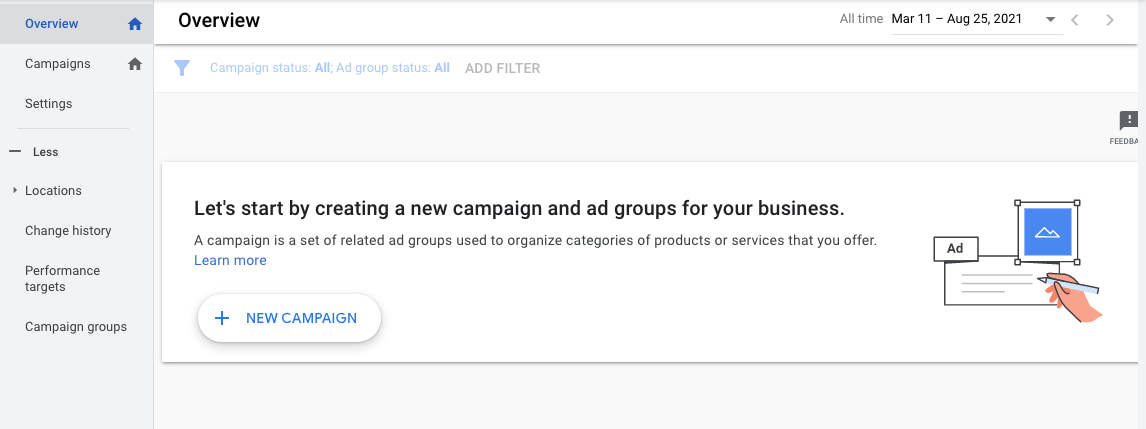Viewport: 1146px width, 429px height.
Task: Open Performance targets page
Action: (62, 278)
